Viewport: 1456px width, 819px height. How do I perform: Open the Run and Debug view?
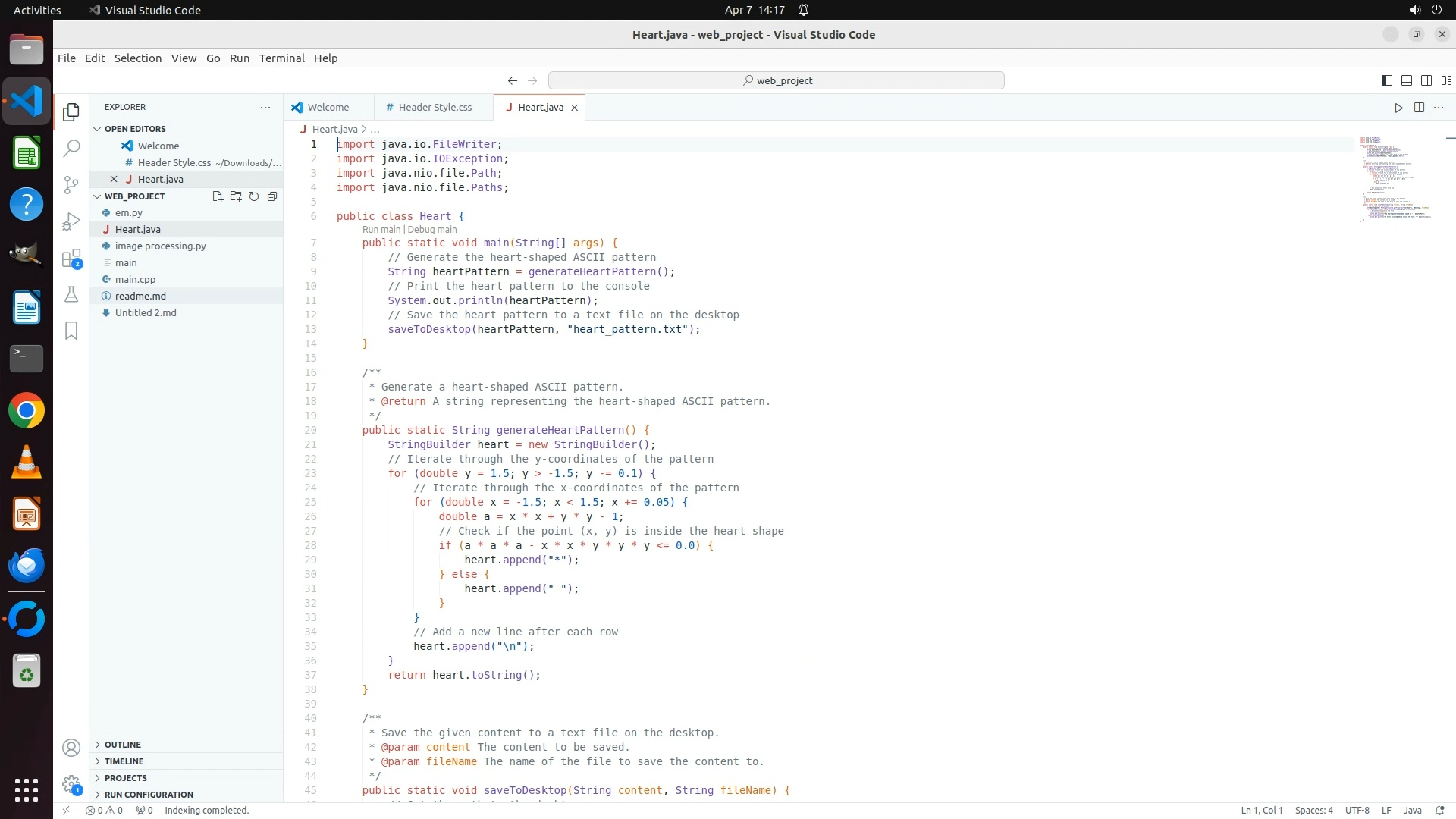(71, 221)
